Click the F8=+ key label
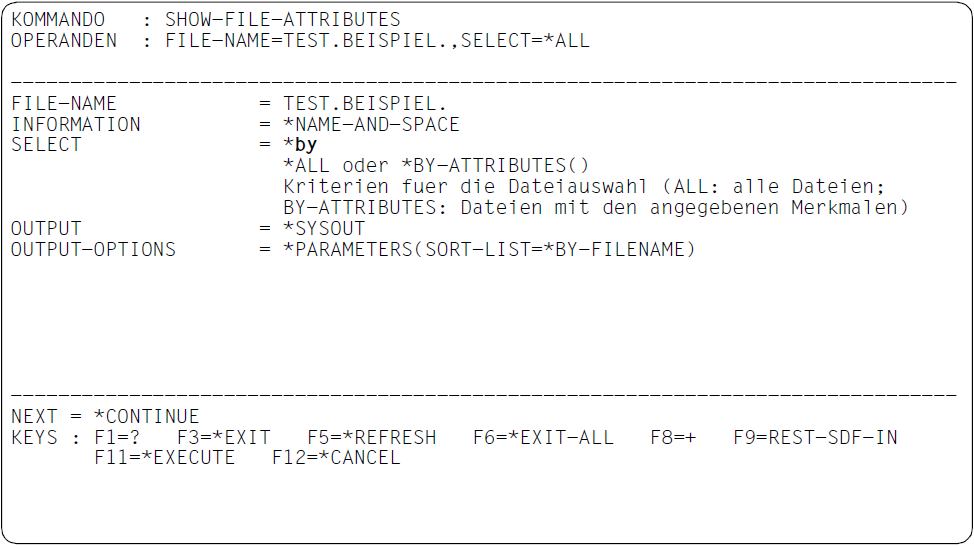The height and width of the screenshot is (546, 974). click(673, 437)
